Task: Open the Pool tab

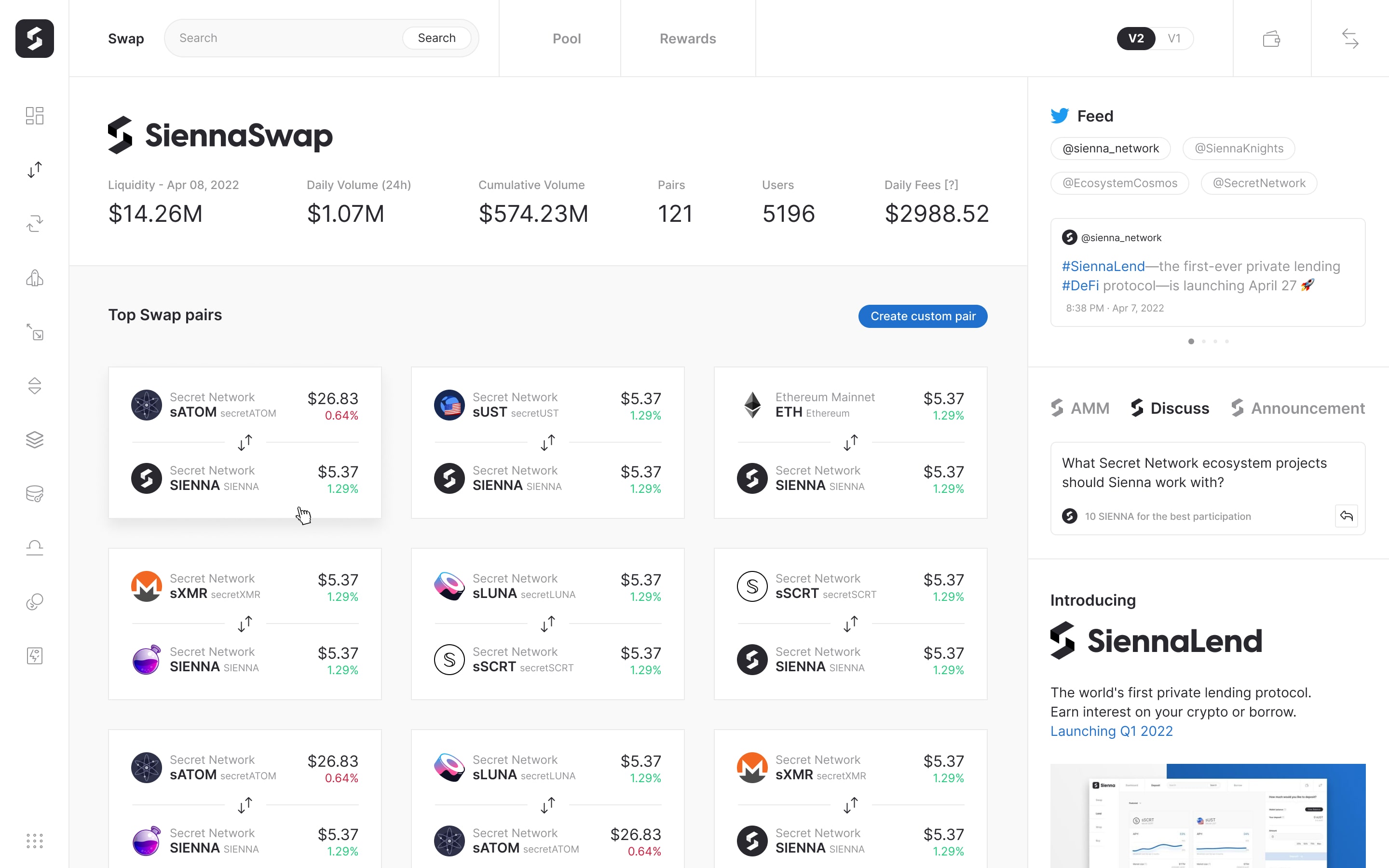Action: (567, 39)
